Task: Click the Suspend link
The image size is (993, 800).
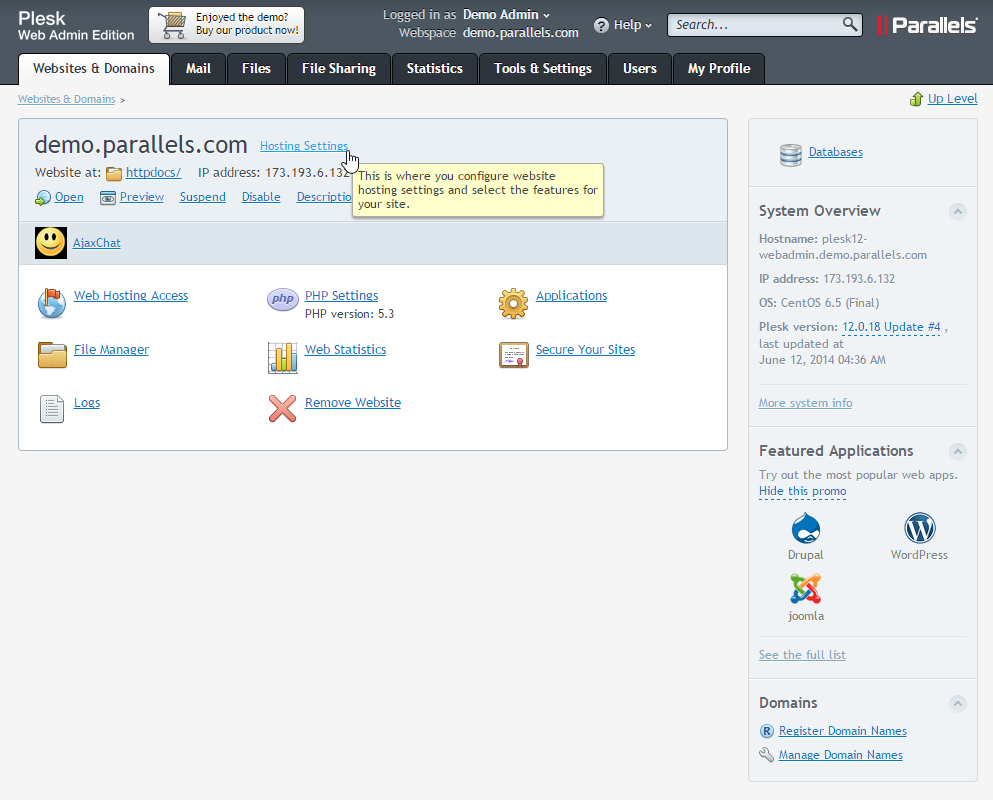Action: [203, 197]
